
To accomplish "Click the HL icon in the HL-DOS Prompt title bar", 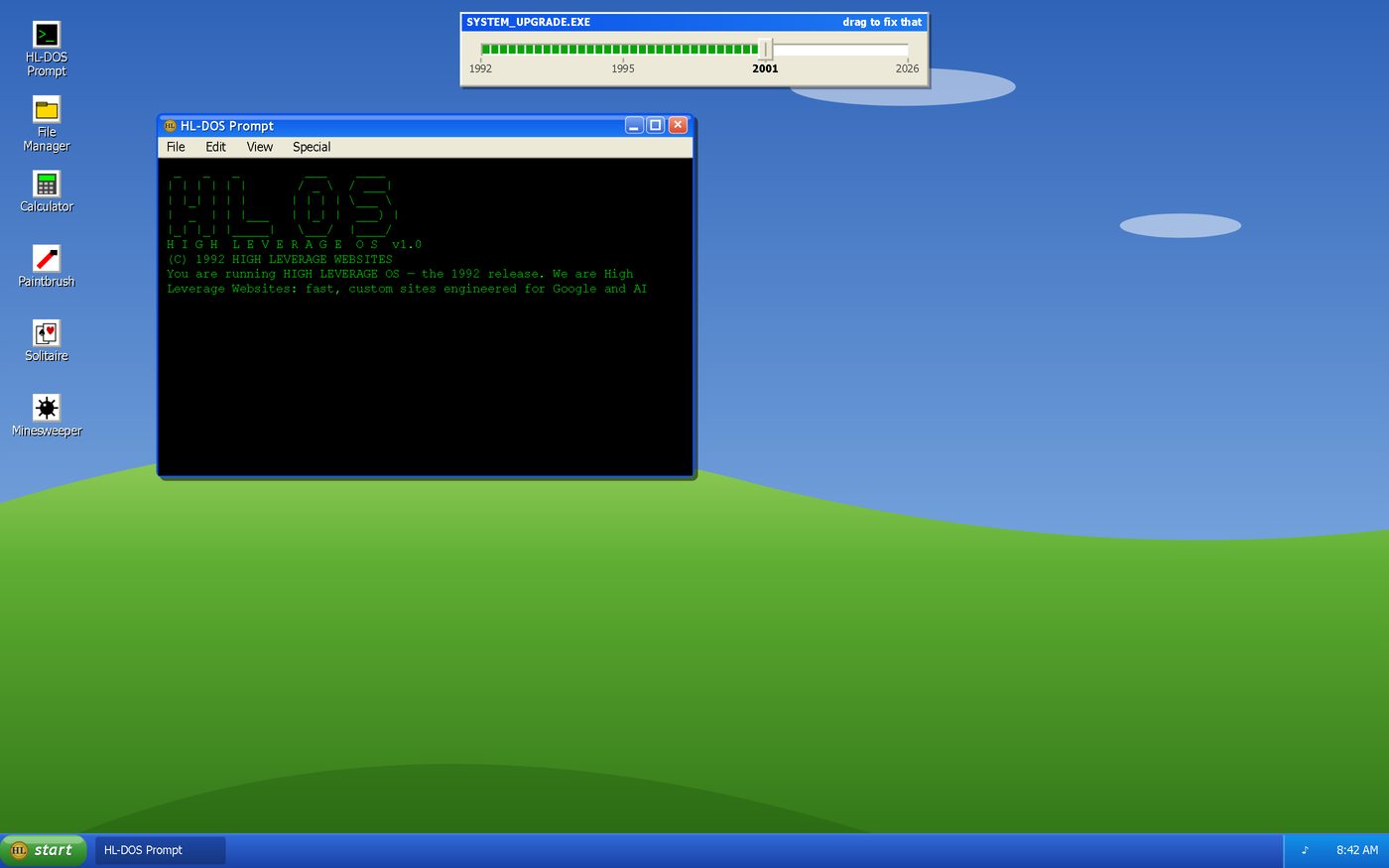I will point(170,126).
